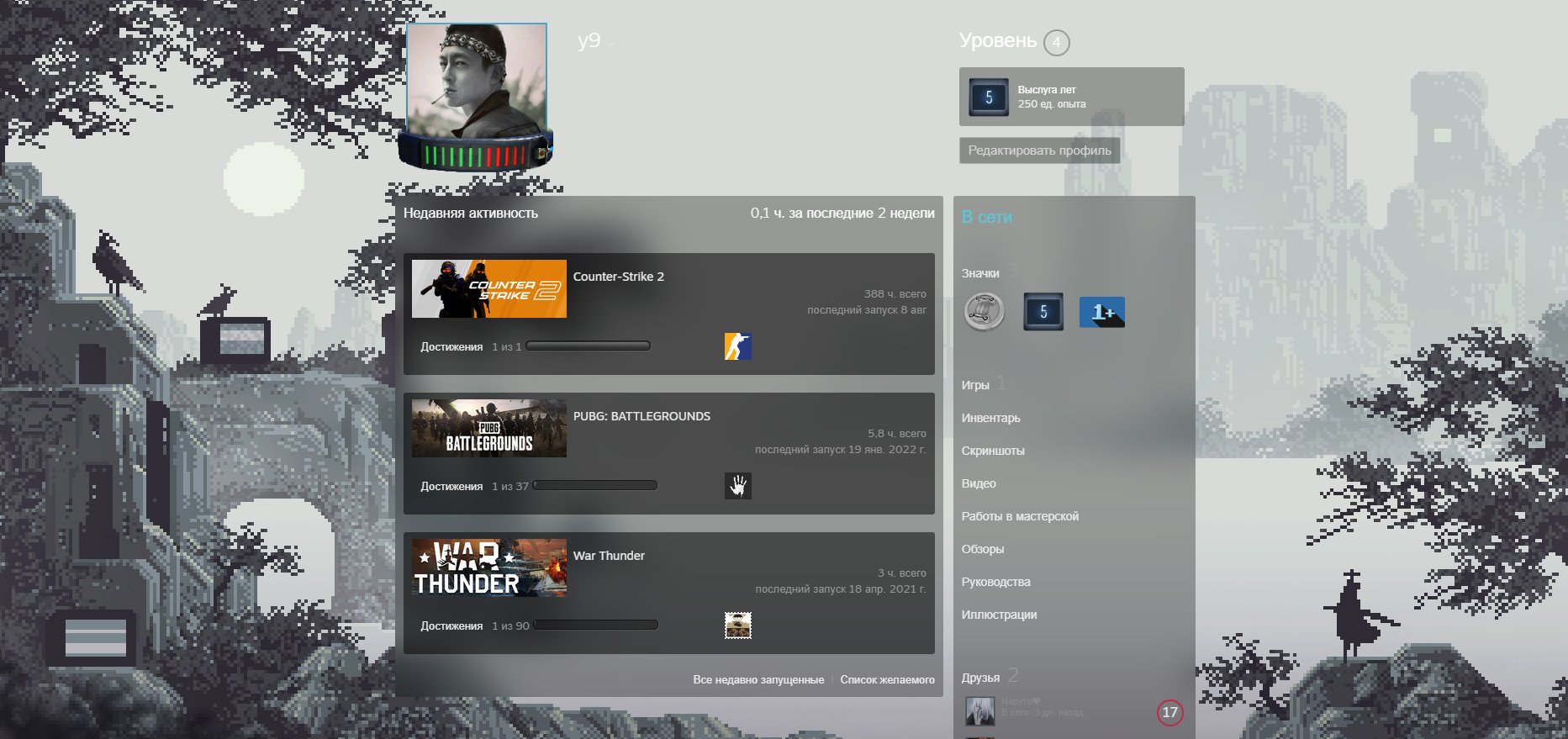Expand the dropdown arrow next to username y9
1568x739 pixels.
610,45
